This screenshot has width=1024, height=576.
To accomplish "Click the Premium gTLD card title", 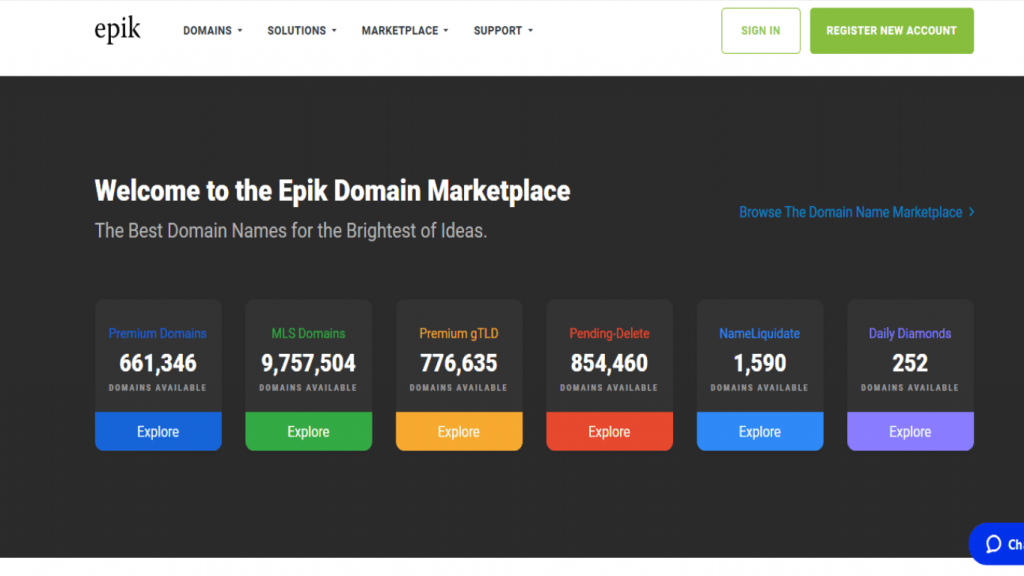I will [x=458, y=334].
